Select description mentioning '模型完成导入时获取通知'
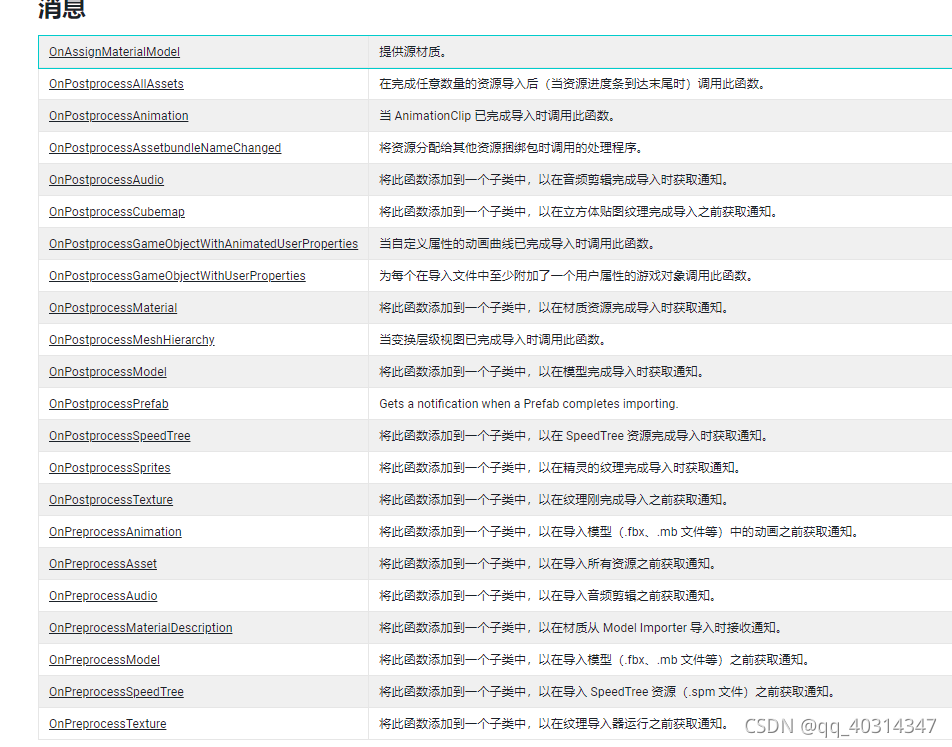The height and width of the screenshot is (747, 952). [x=543, y=372]
